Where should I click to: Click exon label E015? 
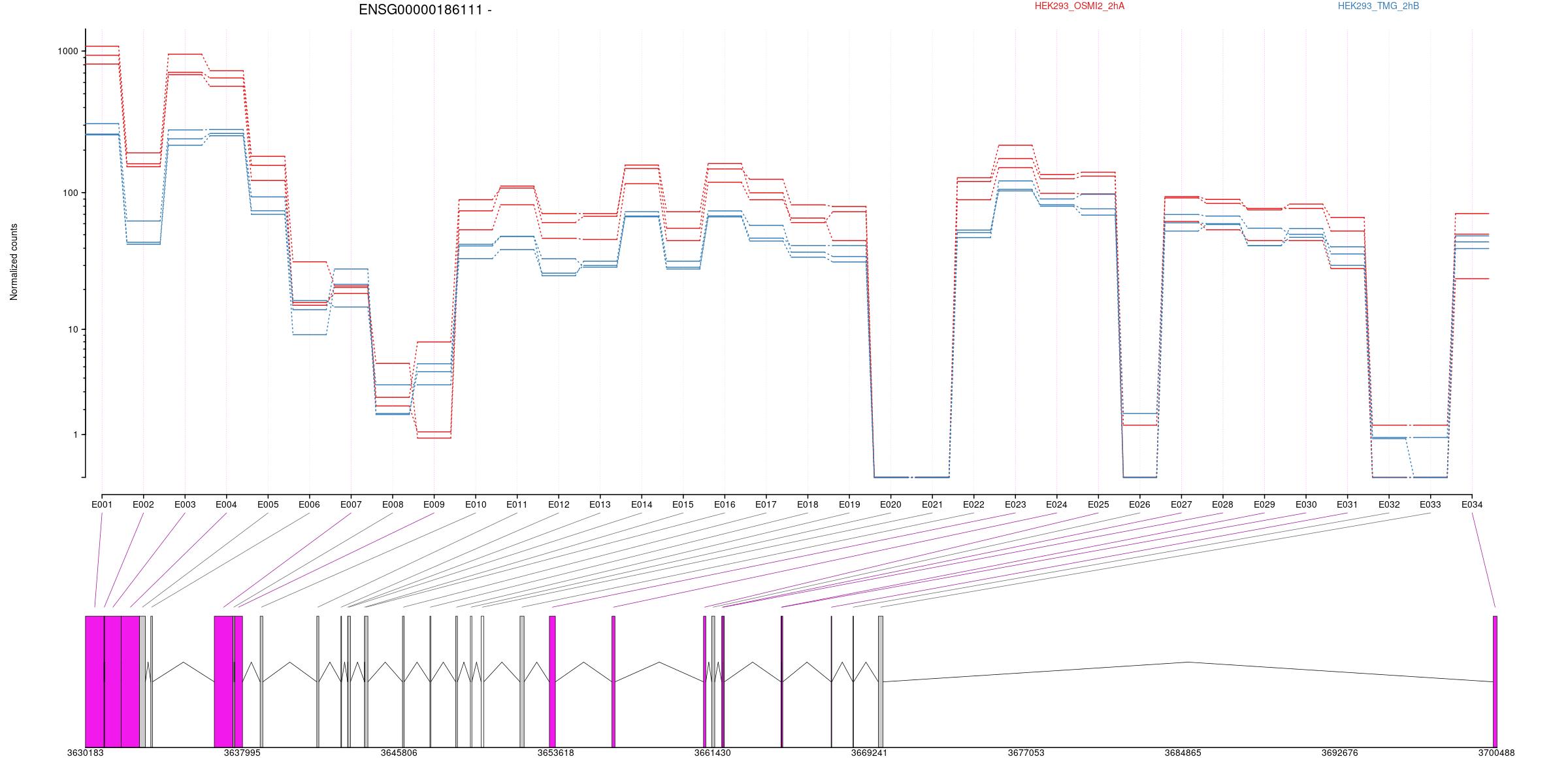click(683, 504)
